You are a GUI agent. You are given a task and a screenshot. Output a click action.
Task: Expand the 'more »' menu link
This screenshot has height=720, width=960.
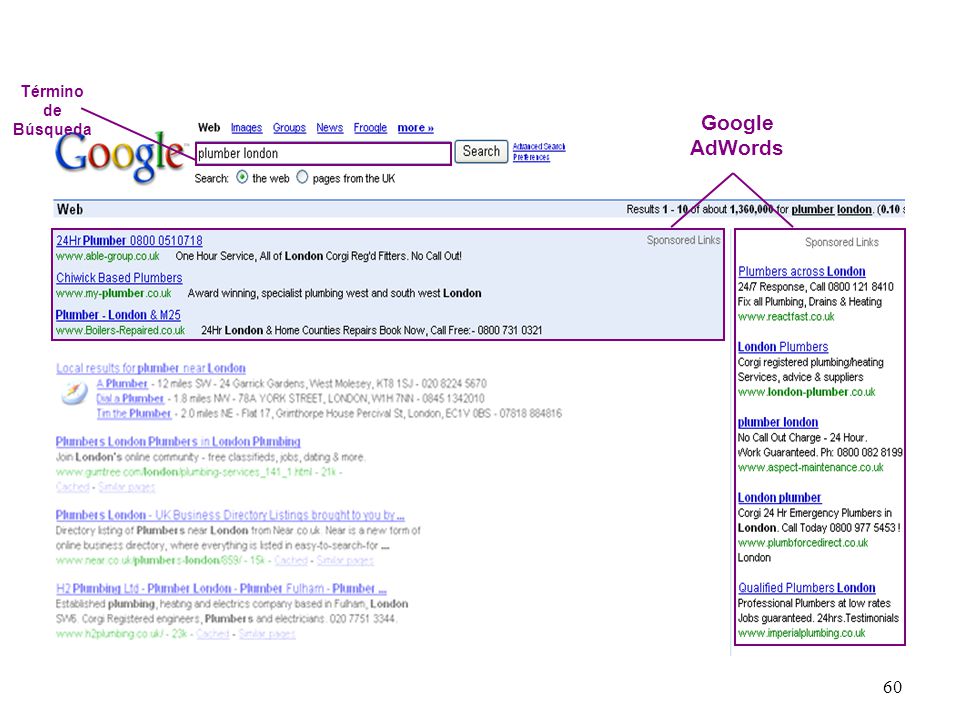point(415,127)
